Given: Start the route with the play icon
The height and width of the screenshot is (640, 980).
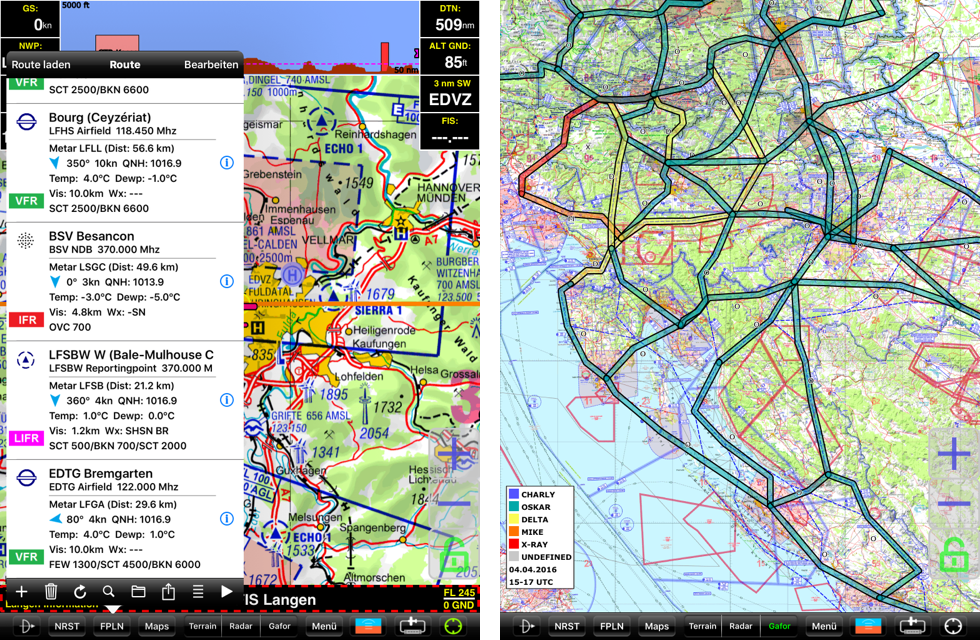Looking at the screenshot, I should [227, 591].
